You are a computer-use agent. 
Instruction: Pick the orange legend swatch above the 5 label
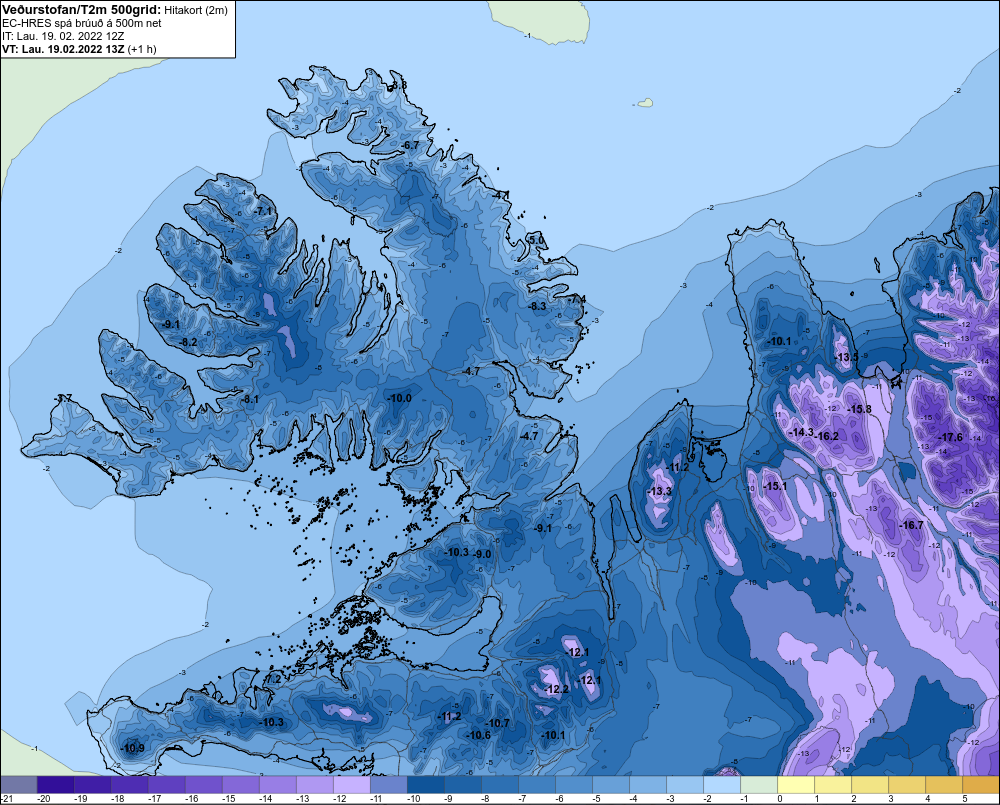[x=980, y=785]
